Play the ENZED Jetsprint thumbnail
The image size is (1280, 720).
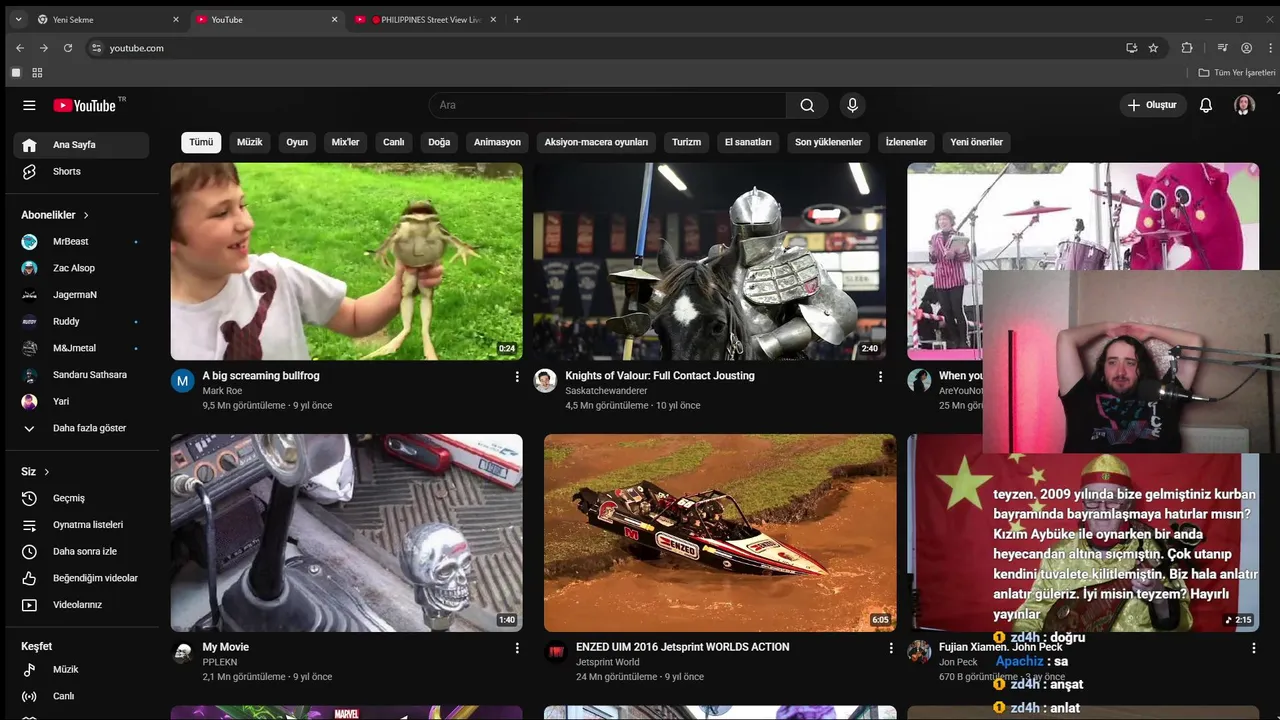tap(720, 533)
